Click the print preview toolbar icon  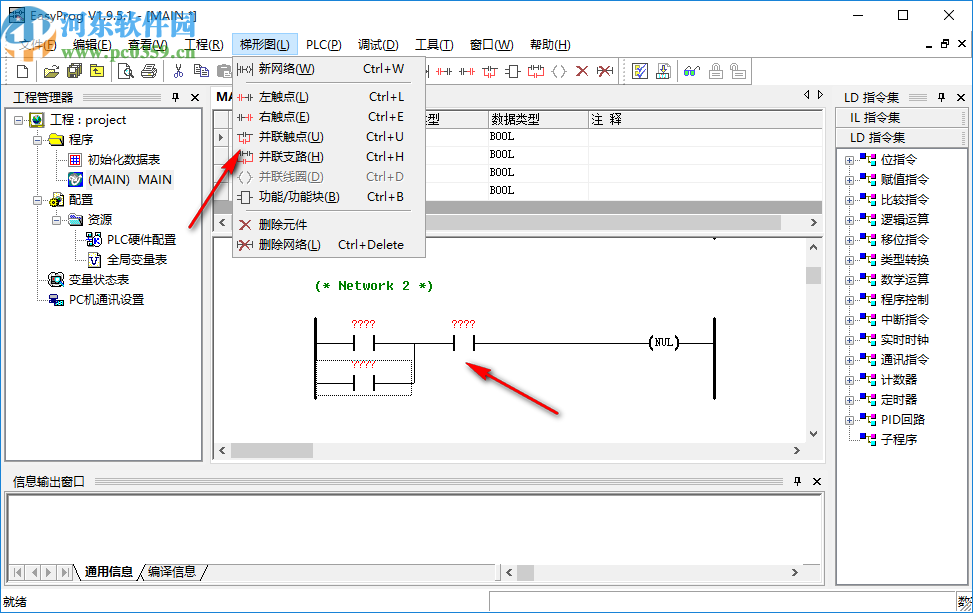click(x=125, y=72)
